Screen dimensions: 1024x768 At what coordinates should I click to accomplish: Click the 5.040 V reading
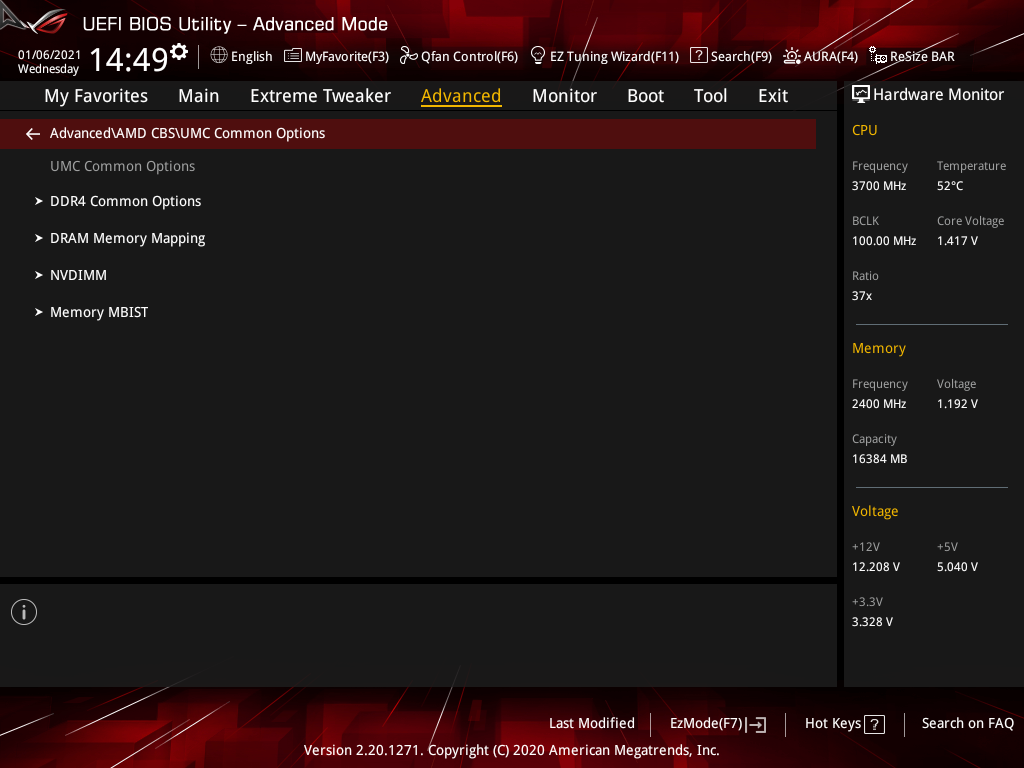click(x=957, y=567)
